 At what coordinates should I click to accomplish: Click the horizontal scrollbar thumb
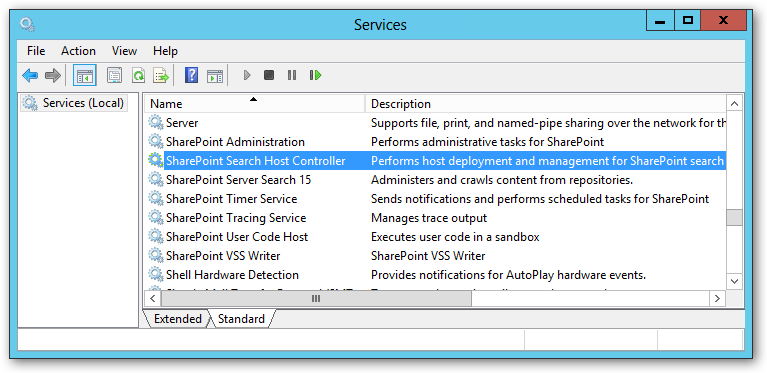pos(316,298)
